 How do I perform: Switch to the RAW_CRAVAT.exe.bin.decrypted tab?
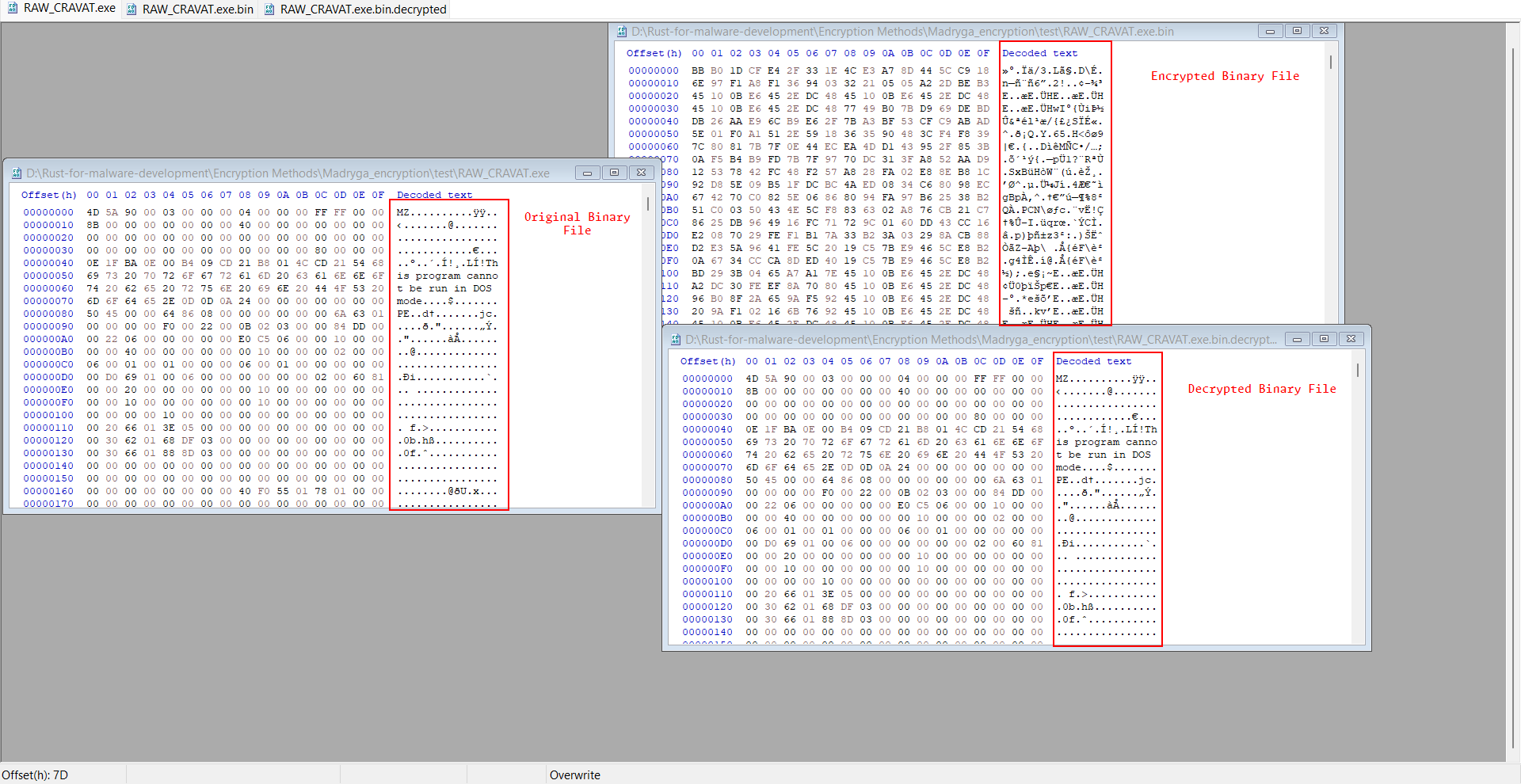tap(363, 10)
